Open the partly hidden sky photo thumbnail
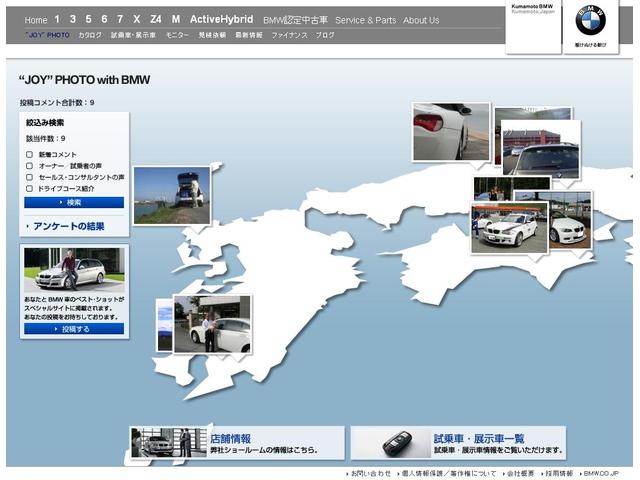Screen dimensions: 640x480 tap(165, 325)
